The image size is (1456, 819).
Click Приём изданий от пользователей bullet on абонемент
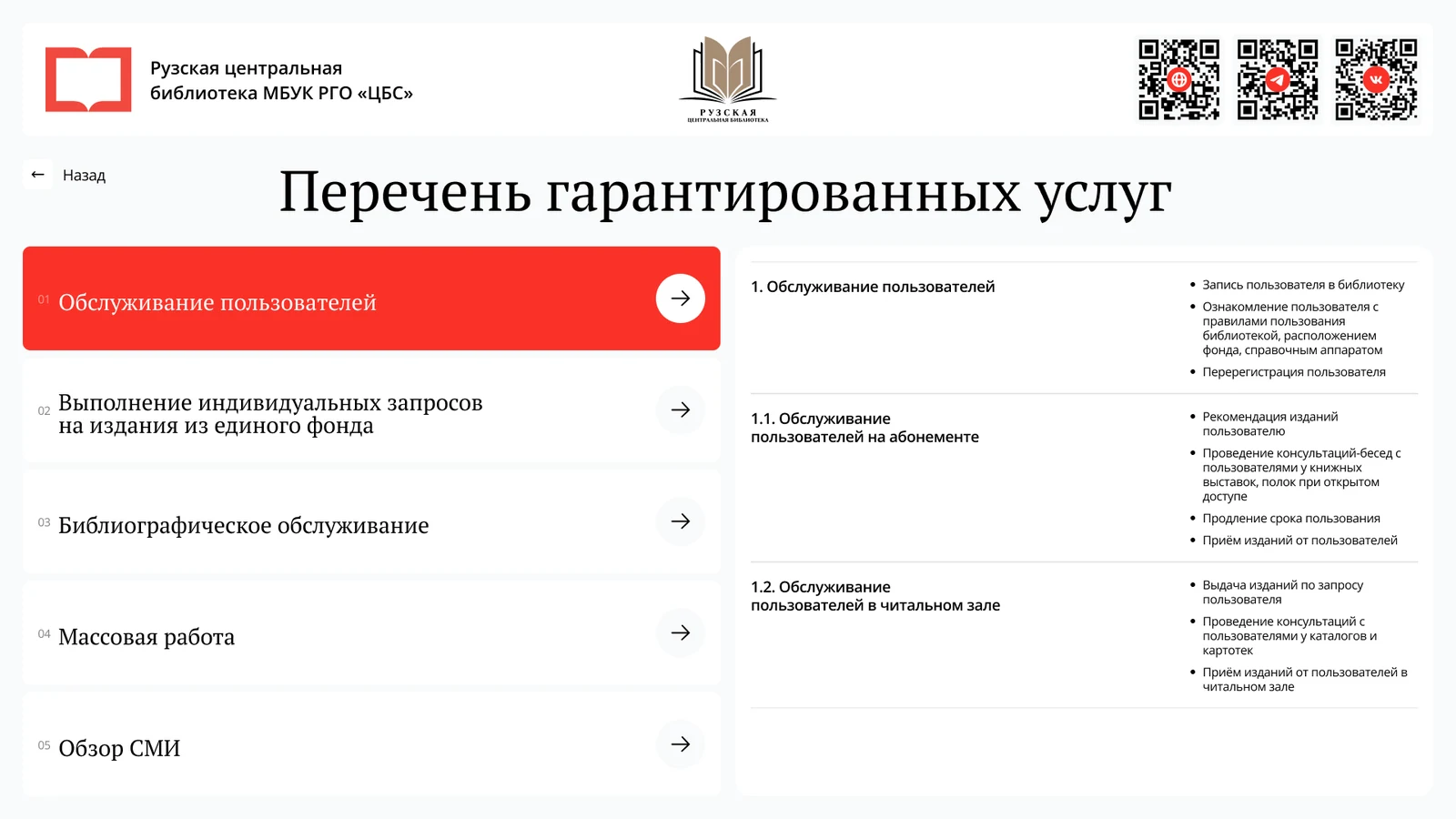(1299, 541)
